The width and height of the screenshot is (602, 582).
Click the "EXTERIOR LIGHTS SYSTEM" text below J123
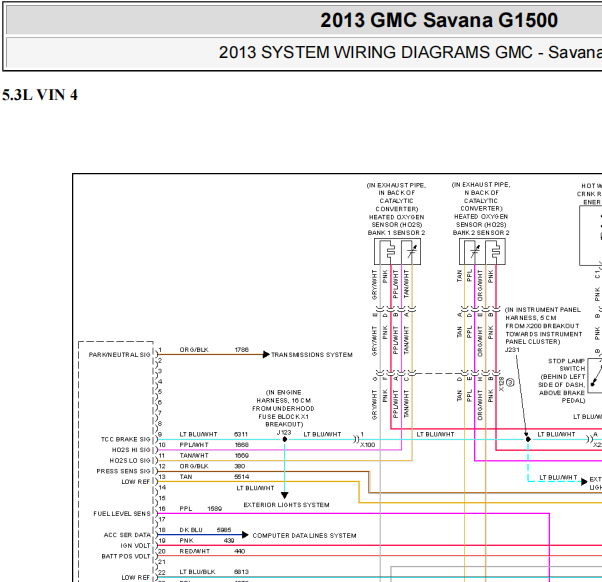coord(286,505)
